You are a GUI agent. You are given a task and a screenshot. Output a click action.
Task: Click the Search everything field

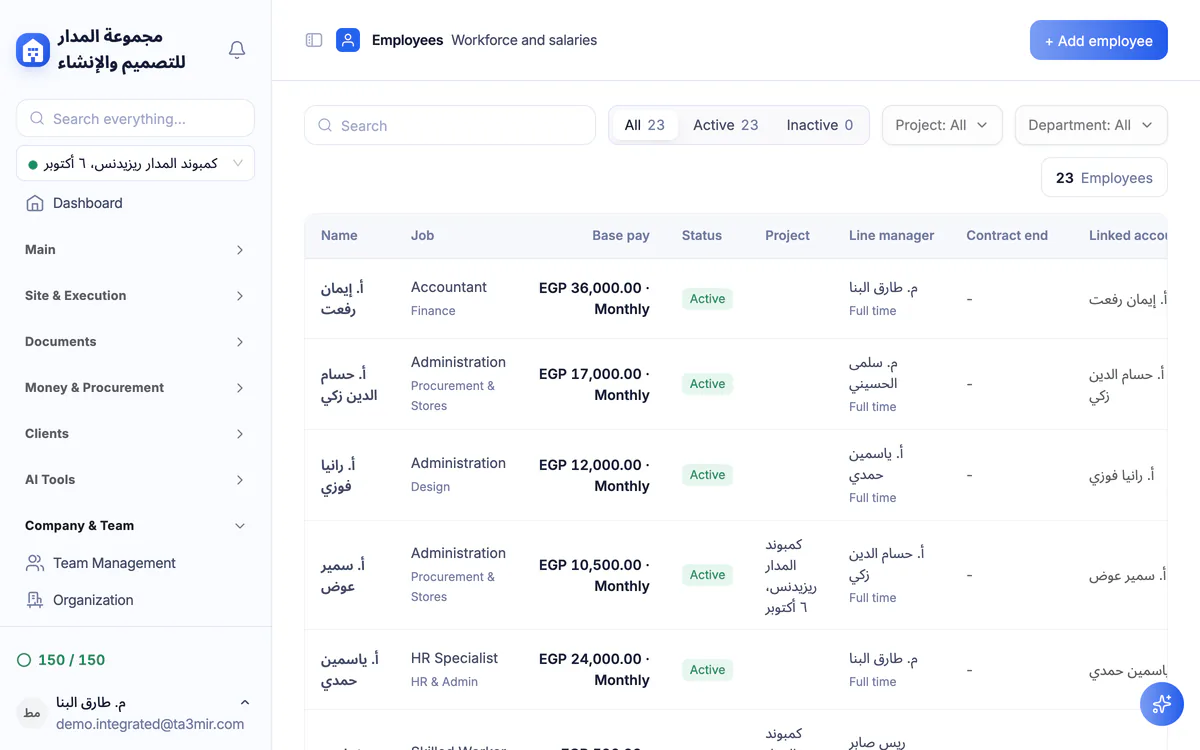click(135, 118)
